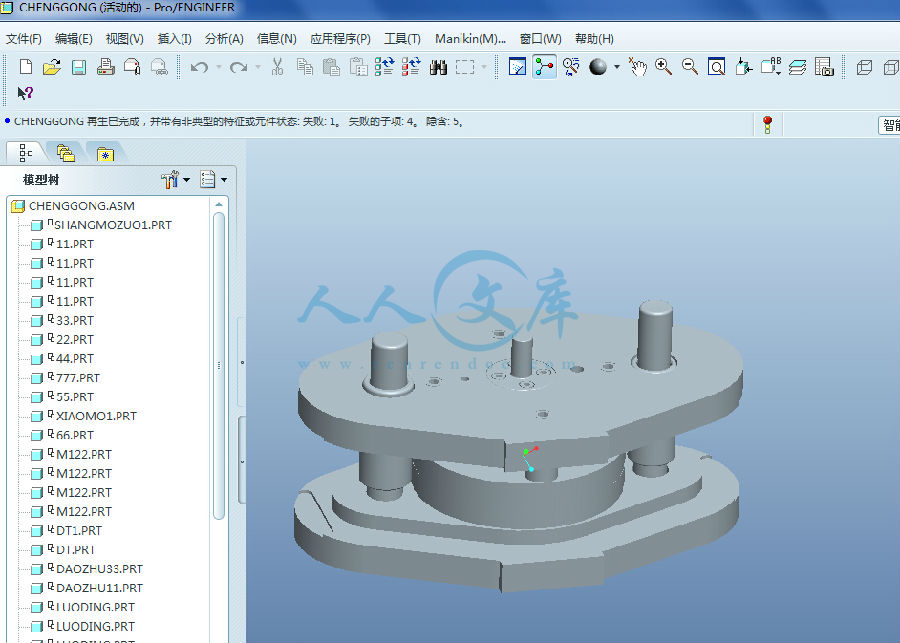
Task: Open the 信息(N) menu
Action: [x=277, y=39]
